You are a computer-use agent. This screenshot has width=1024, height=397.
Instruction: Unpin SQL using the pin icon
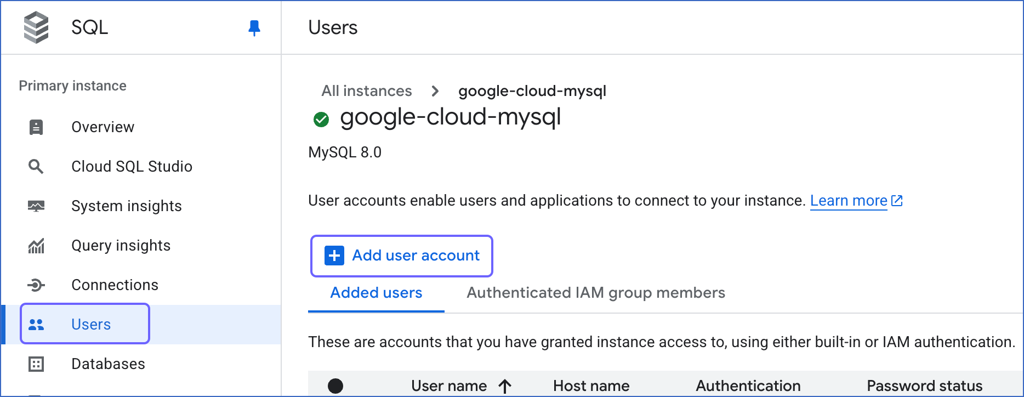(x=254, y=28)
